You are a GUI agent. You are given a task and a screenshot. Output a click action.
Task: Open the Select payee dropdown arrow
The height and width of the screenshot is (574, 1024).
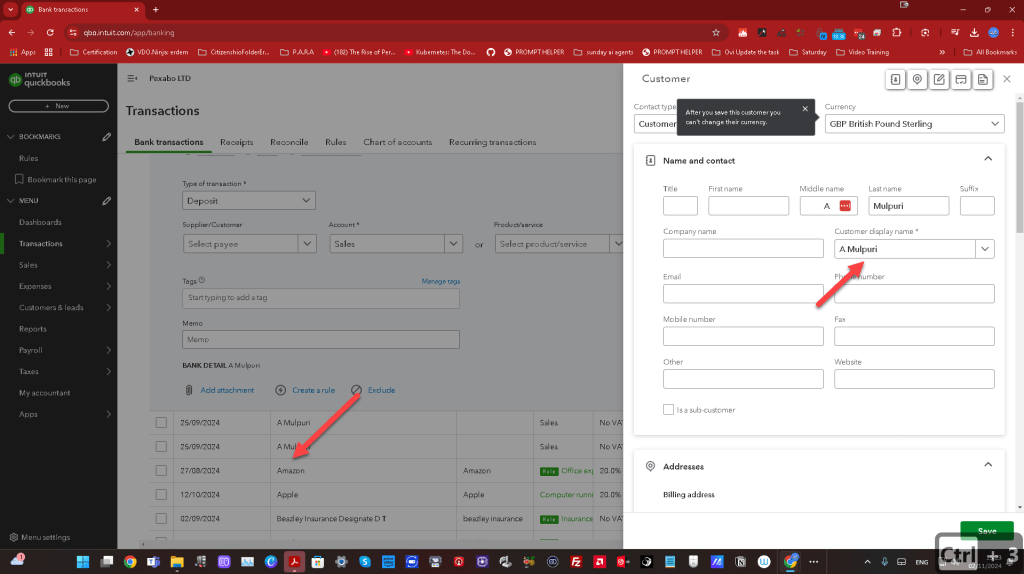[x=307, y=244]
